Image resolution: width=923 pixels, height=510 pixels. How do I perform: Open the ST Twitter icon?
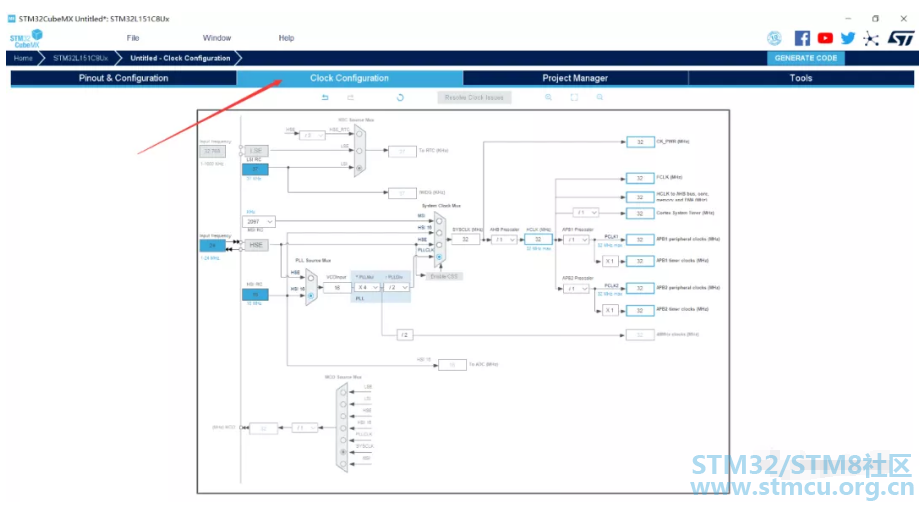click(848, 38)
